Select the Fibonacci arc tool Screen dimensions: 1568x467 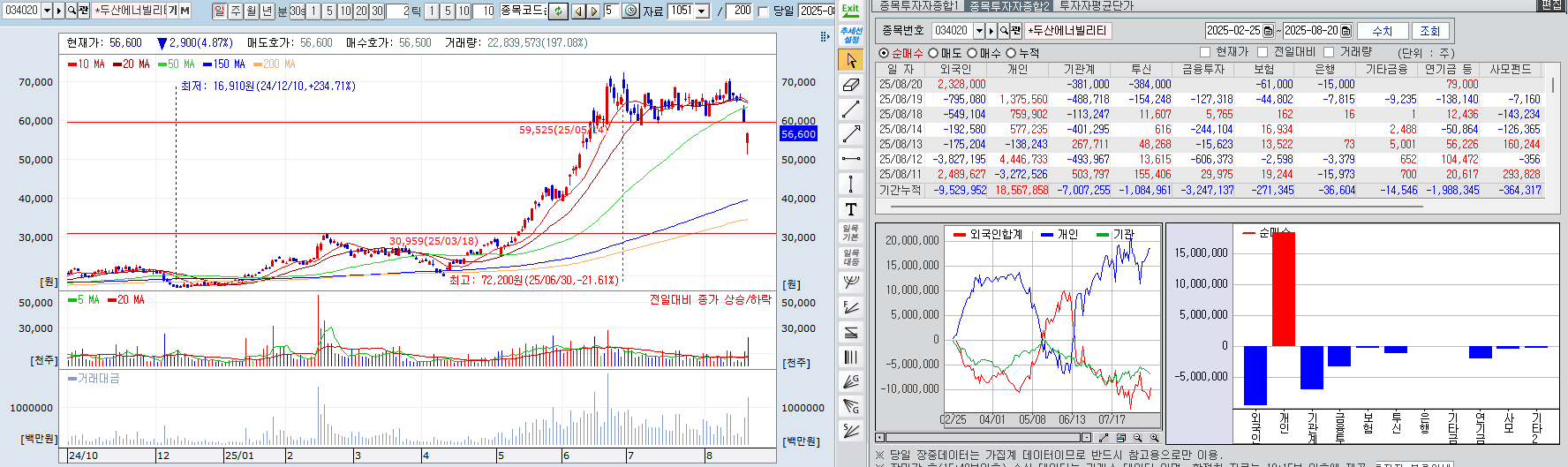click(x=850, y=282)
